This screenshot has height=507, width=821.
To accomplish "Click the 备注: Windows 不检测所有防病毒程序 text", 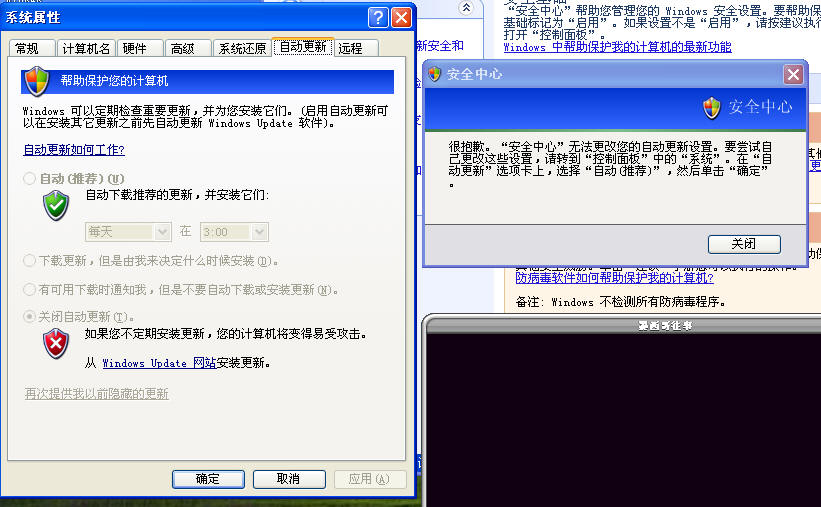I will coord(620,302).
